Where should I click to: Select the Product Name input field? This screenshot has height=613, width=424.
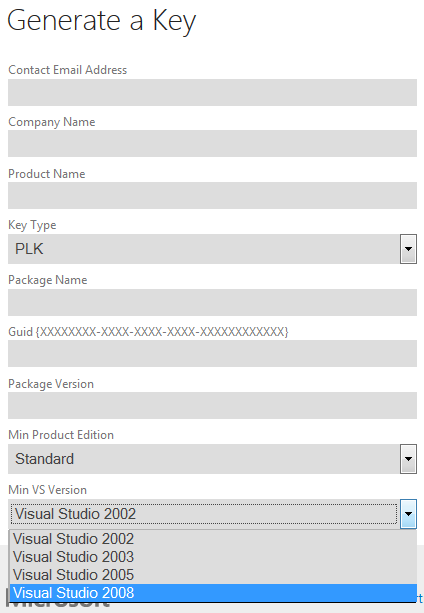tap(212, 195)
